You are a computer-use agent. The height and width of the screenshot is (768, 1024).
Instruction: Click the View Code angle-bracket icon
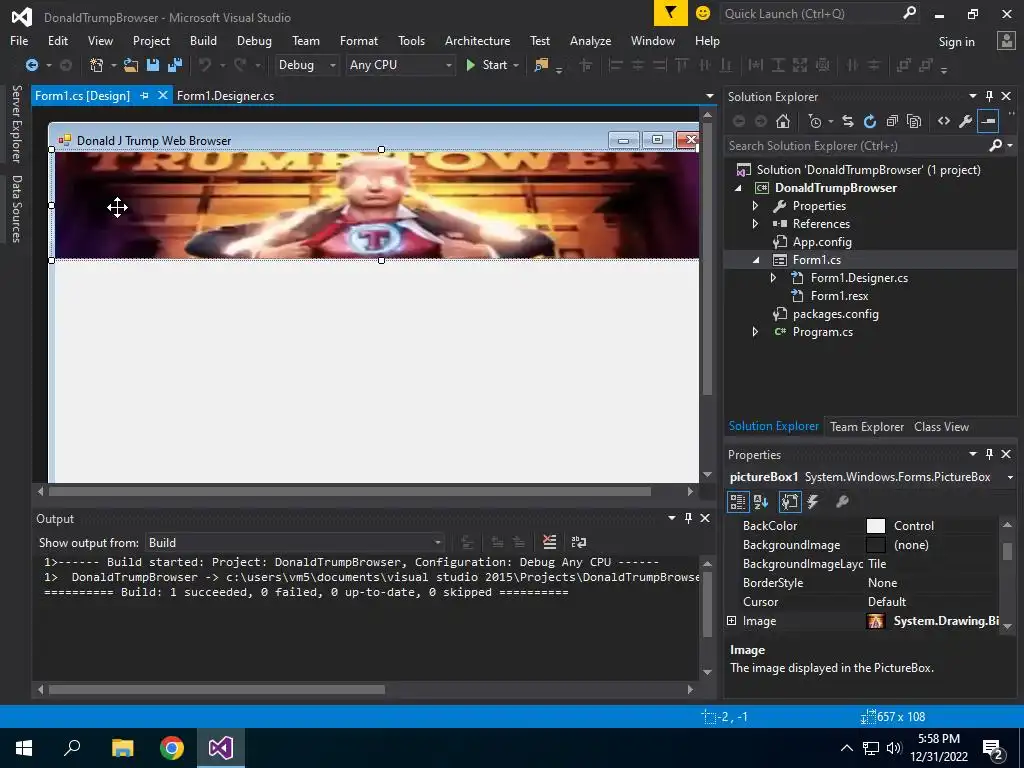(944, 121)
